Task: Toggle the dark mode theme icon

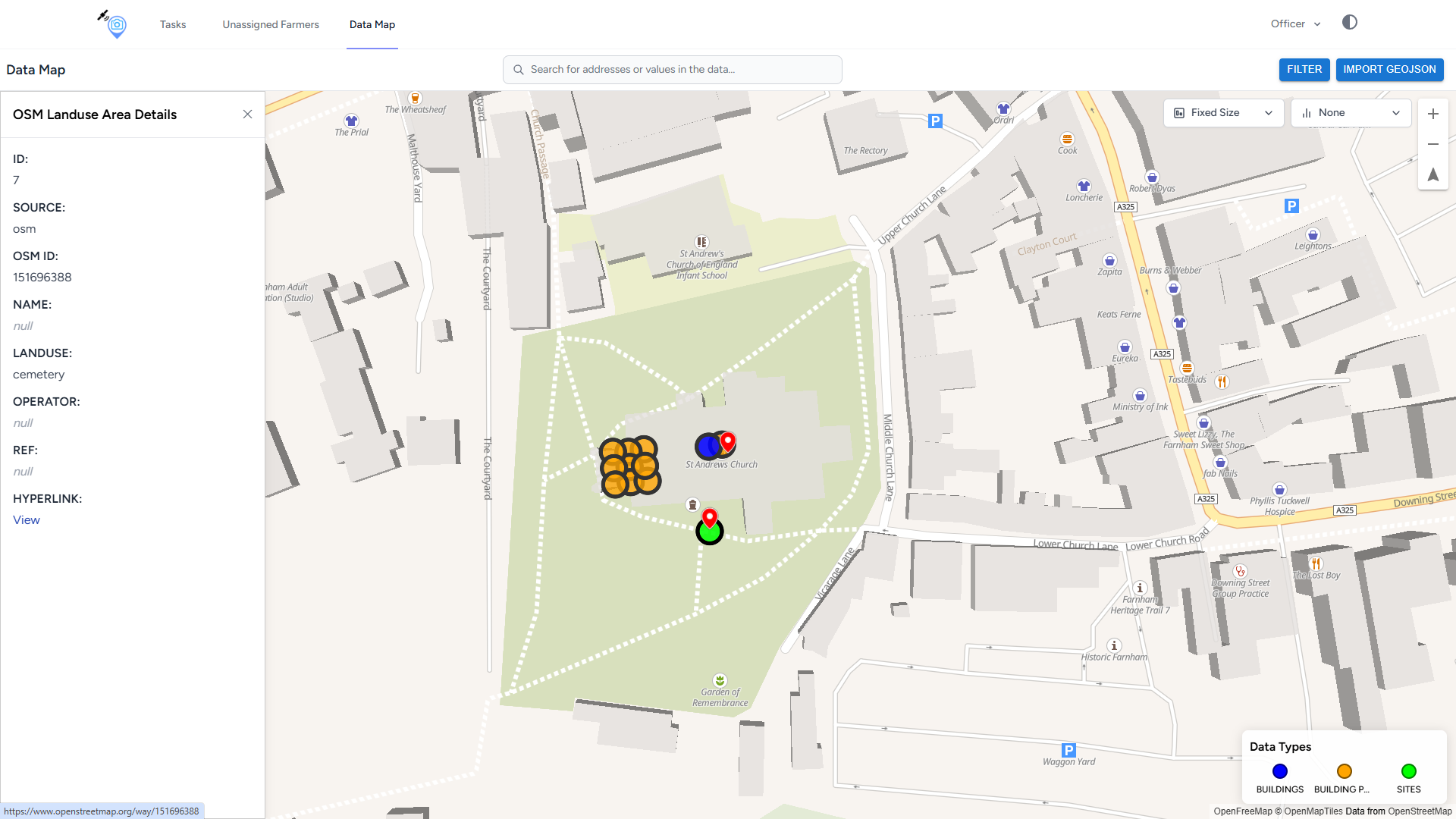Action: coord(1349,23)
